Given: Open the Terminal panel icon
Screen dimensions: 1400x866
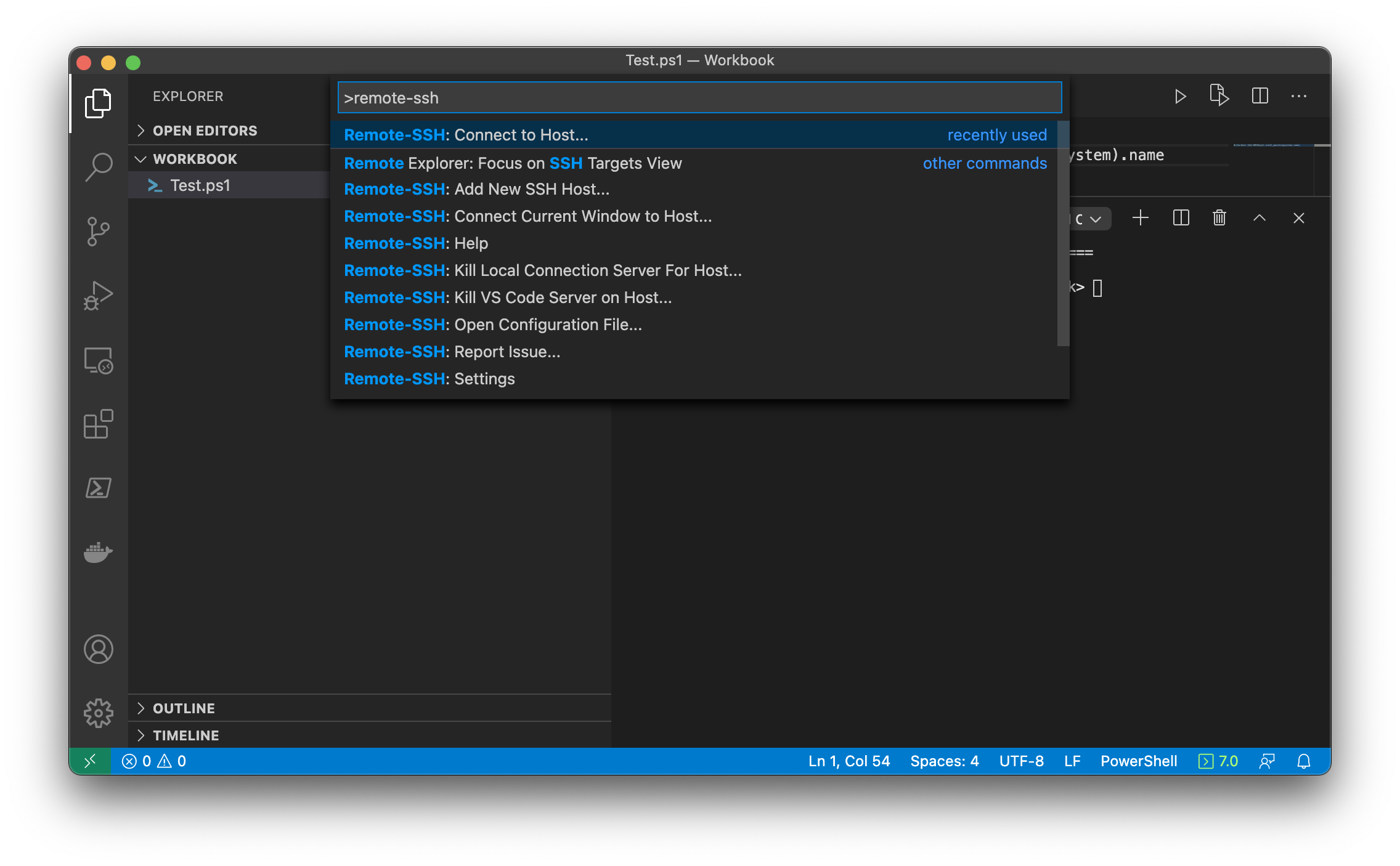Looking at the screenshot, I should [x=98, y=488].
